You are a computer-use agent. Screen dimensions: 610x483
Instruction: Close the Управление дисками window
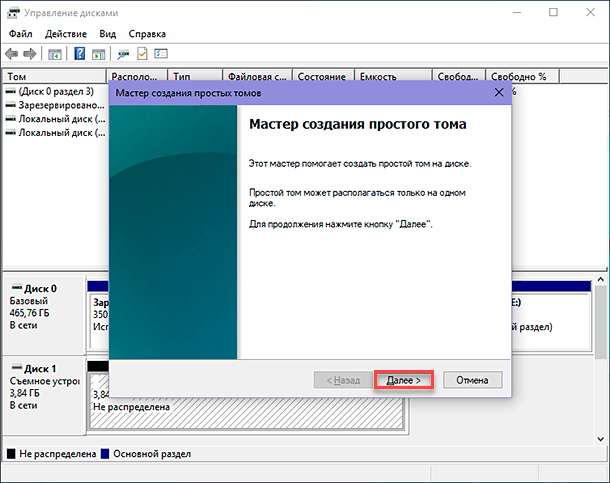click(x=590, y=13)
